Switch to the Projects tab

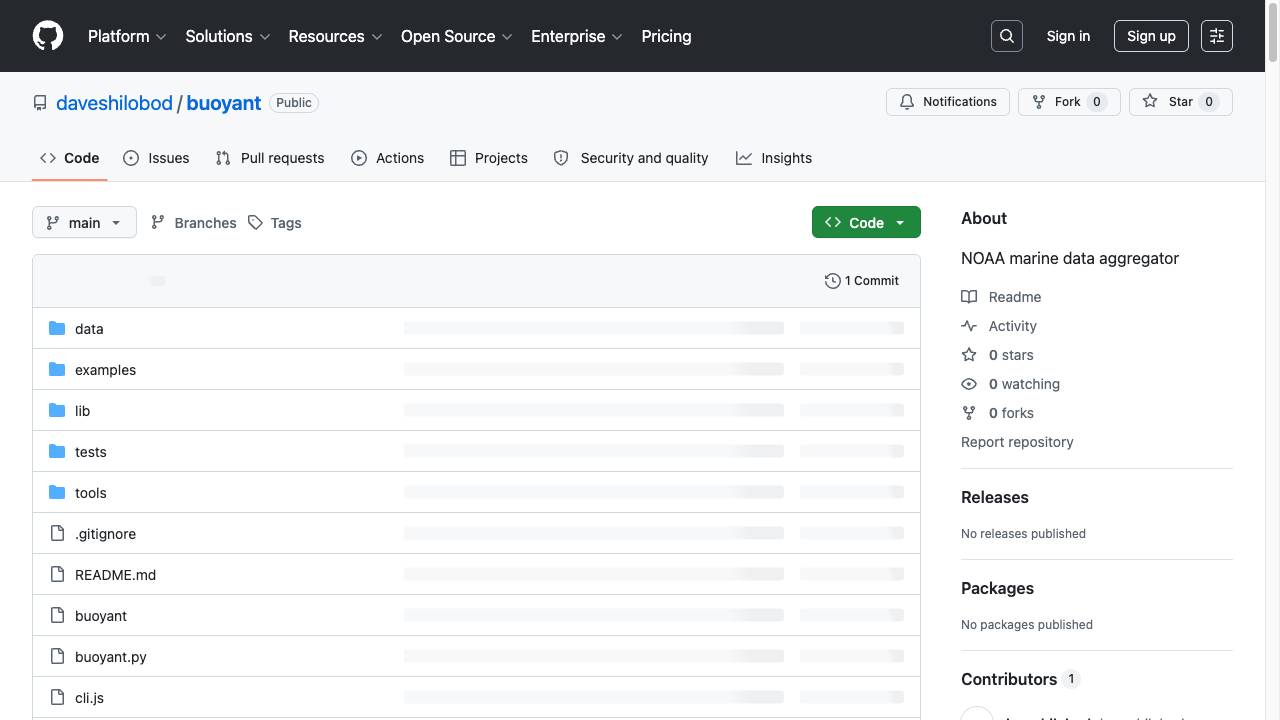(489, 158)
